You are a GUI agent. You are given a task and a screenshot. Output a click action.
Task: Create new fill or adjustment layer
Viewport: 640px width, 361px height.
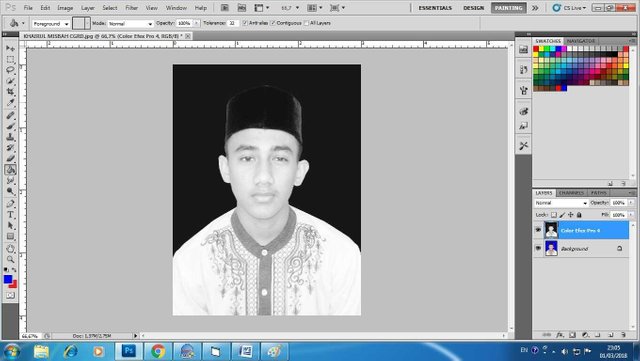tap(585, 335)
